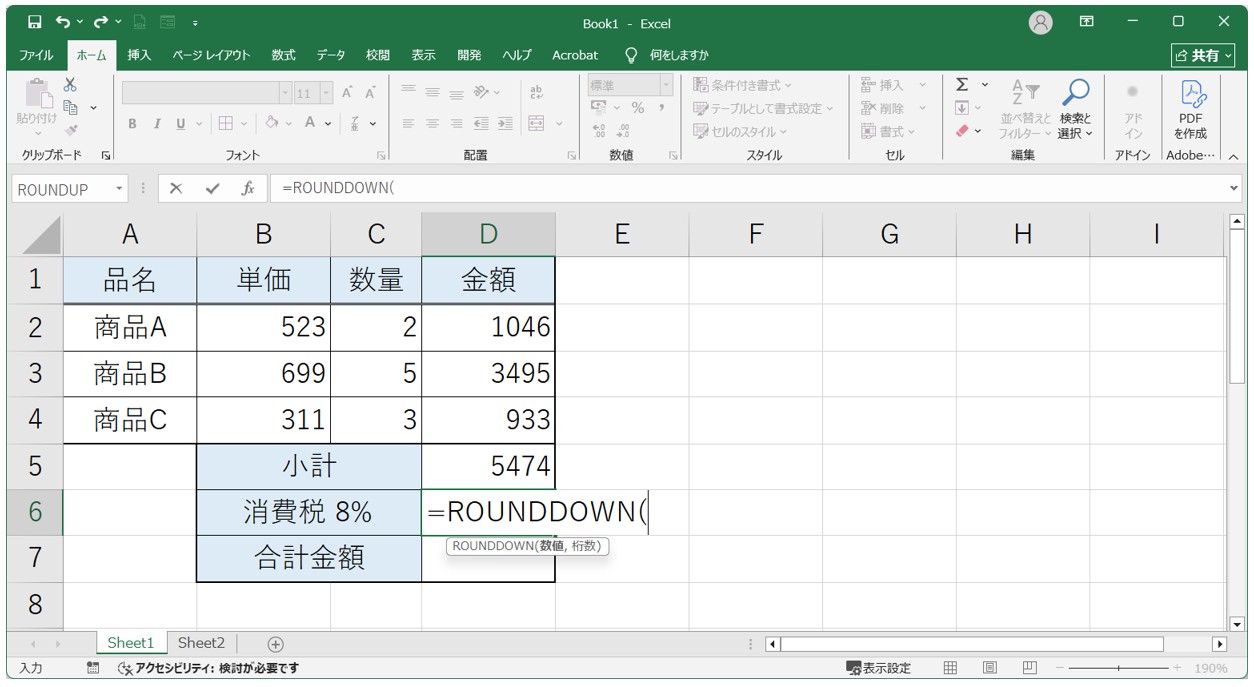This screenshot has height=687, width=1254.
Task: Switch to page layout view icon
Action: (989, 668)
